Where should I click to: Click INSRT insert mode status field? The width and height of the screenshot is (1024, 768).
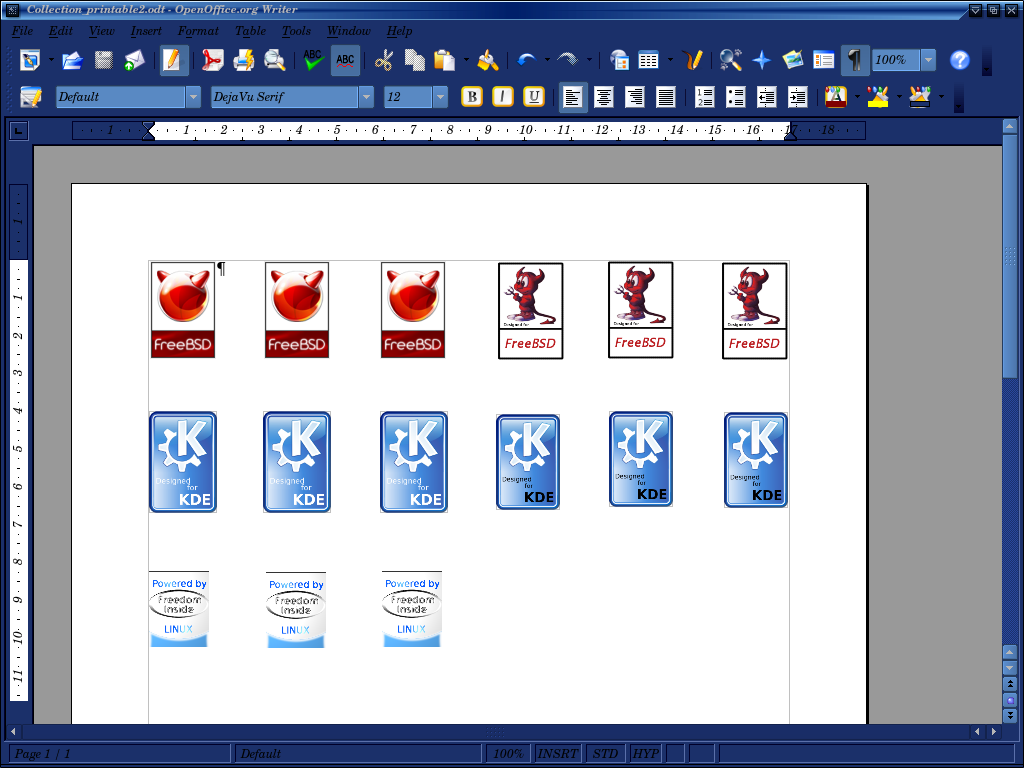pos(557,753)
